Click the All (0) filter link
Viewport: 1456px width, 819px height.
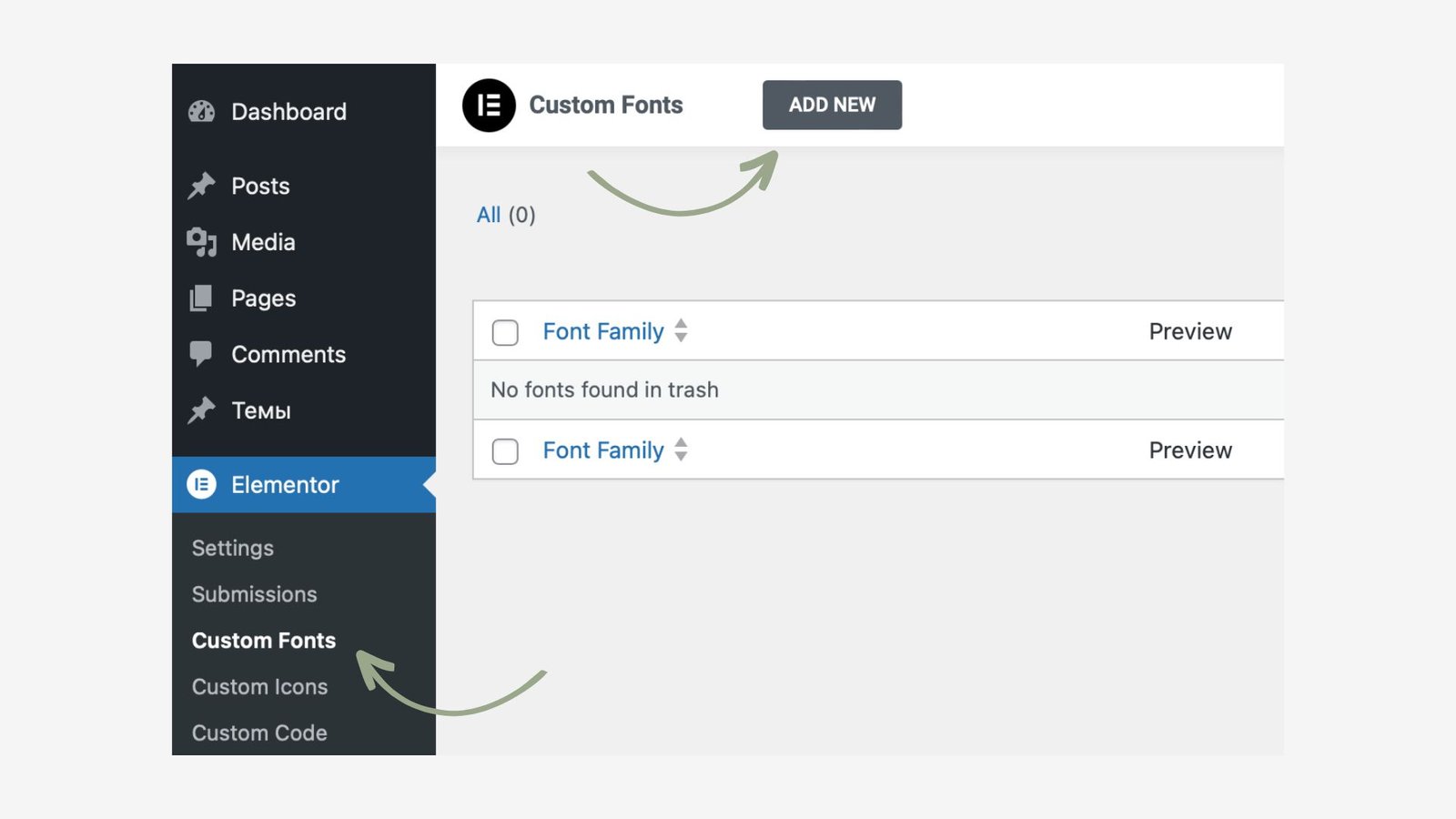506,215
